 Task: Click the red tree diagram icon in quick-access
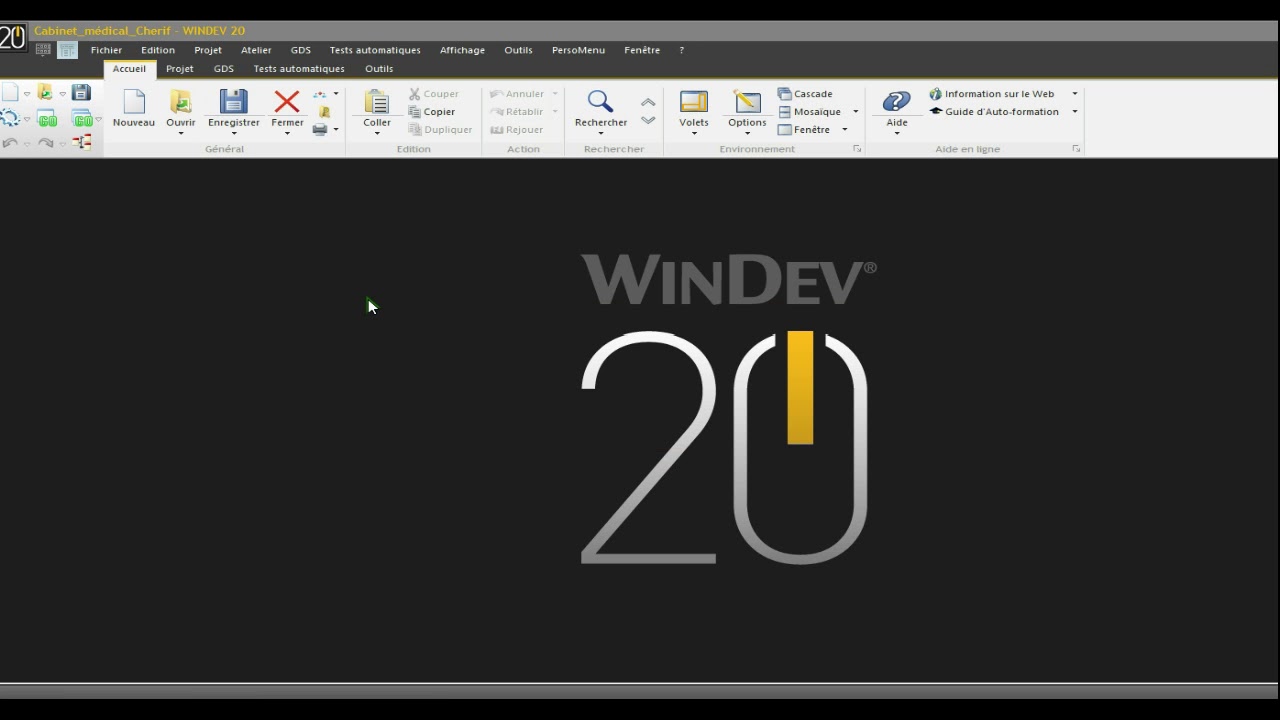(x=82, y=143)
